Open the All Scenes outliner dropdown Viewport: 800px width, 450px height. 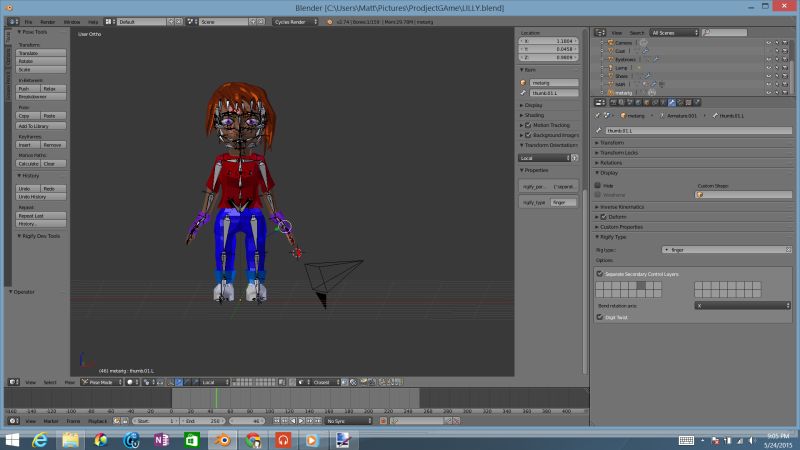674,33
